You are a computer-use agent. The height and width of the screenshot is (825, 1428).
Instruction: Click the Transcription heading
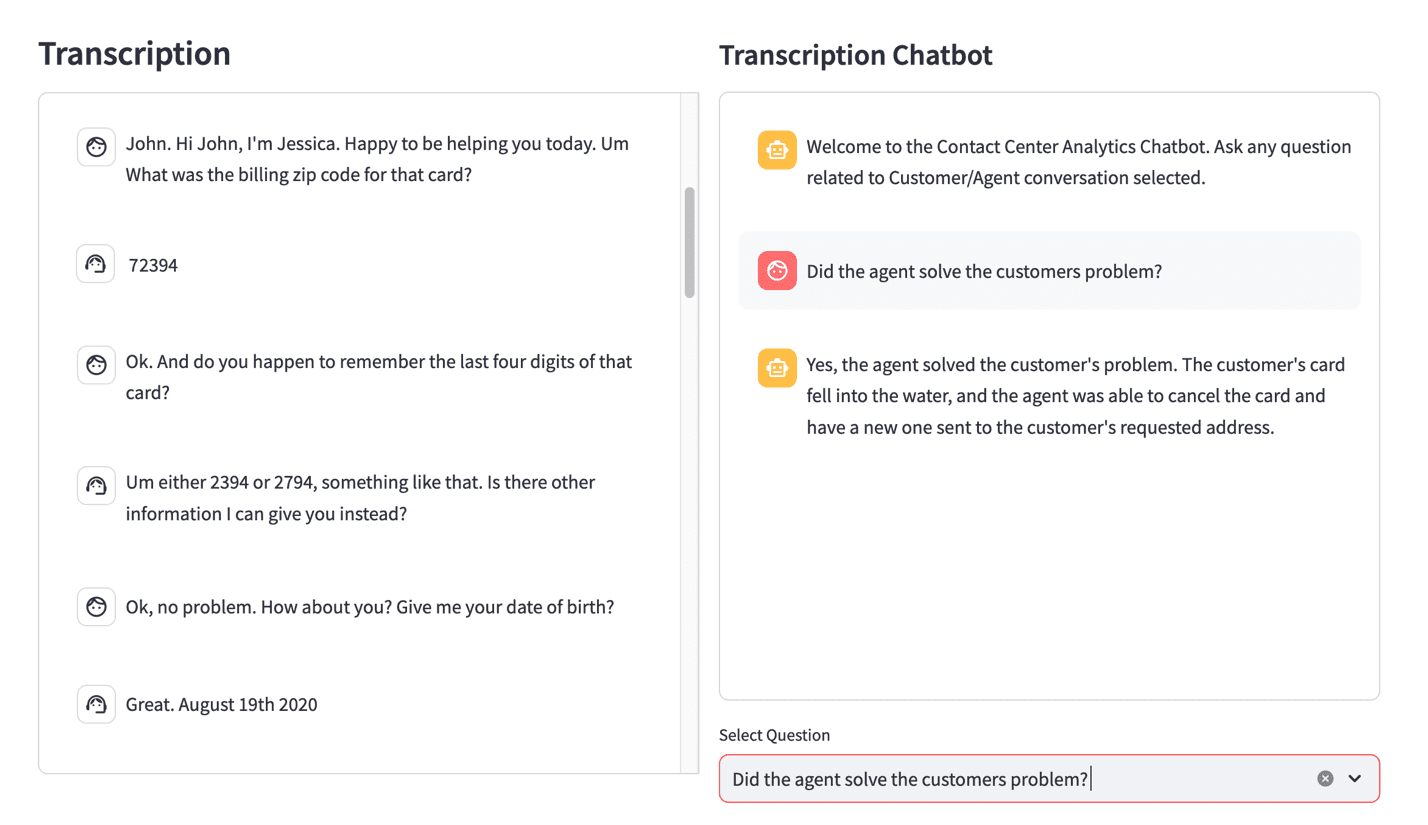(134, 53)
